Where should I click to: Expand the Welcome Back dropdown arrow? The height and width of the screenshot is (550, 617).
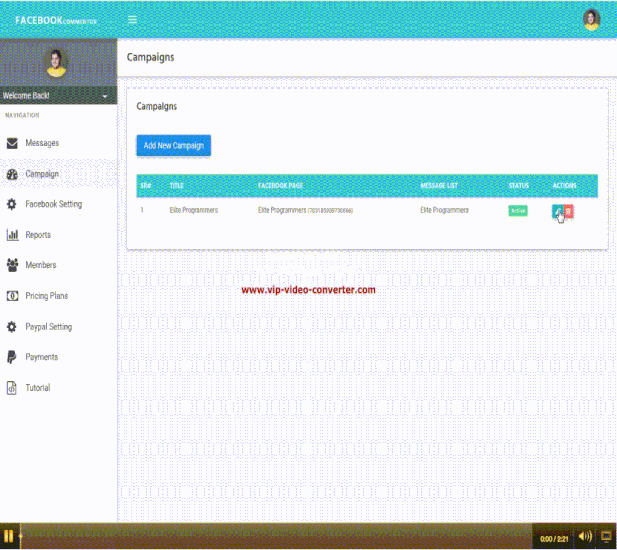105,96
